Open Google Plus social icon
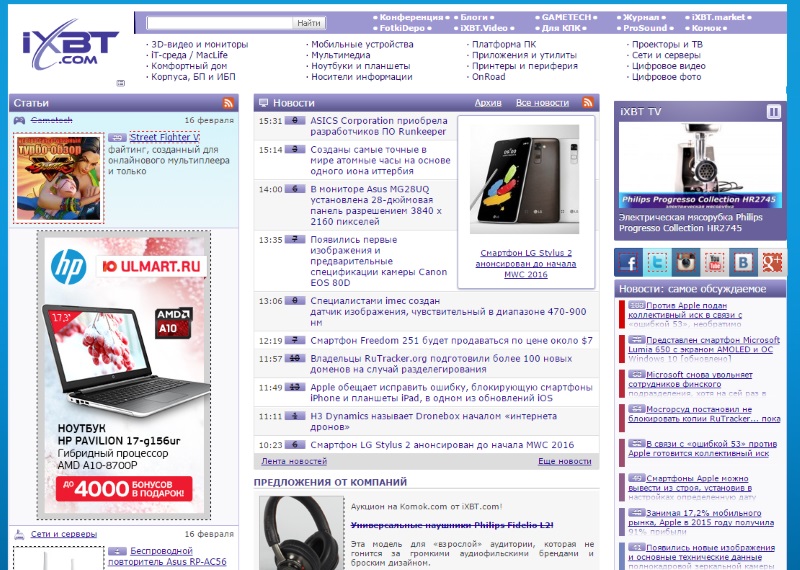Image resolution: width=800 pixels, height=570 pixels. point(772,263)
